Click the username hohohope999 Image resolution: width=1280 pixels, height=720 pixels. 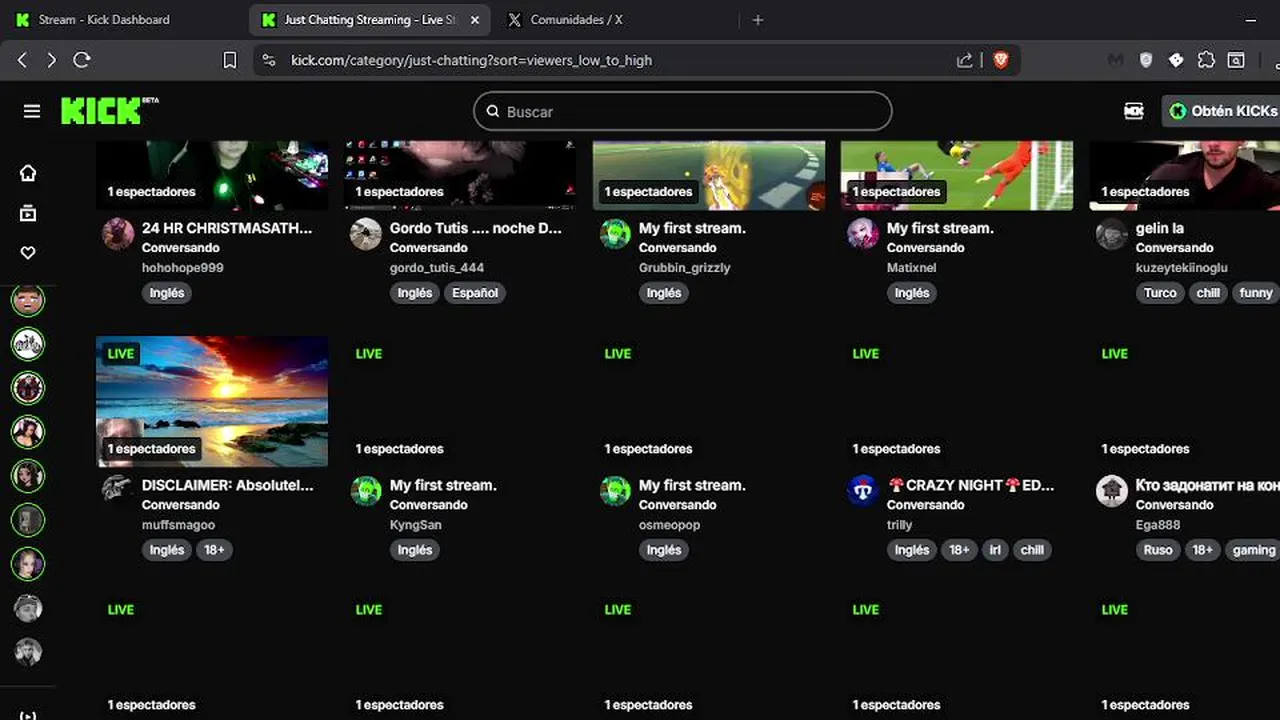[x=182, y=268]
